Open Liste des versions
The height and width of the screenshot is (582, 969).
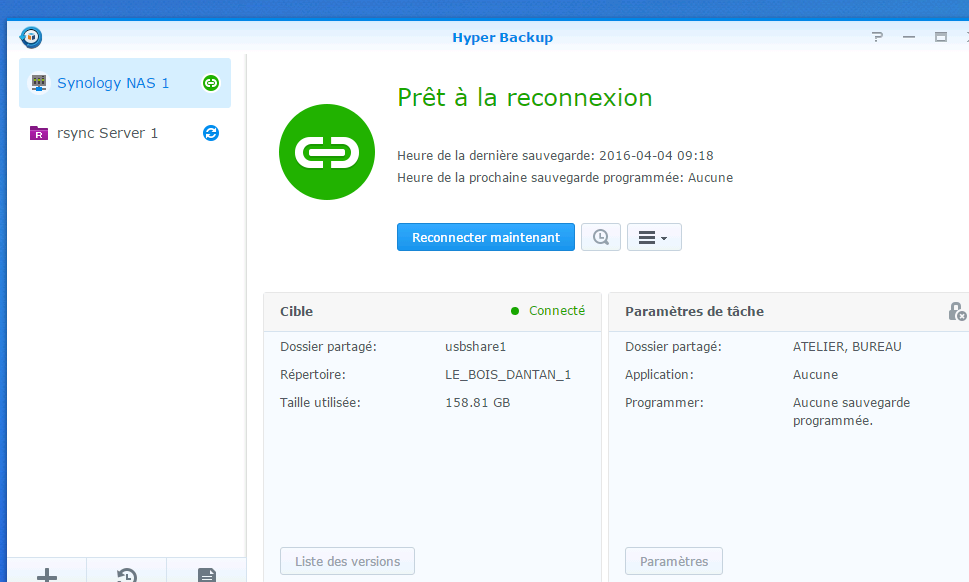pyautogui.click(x=347, y=561)
